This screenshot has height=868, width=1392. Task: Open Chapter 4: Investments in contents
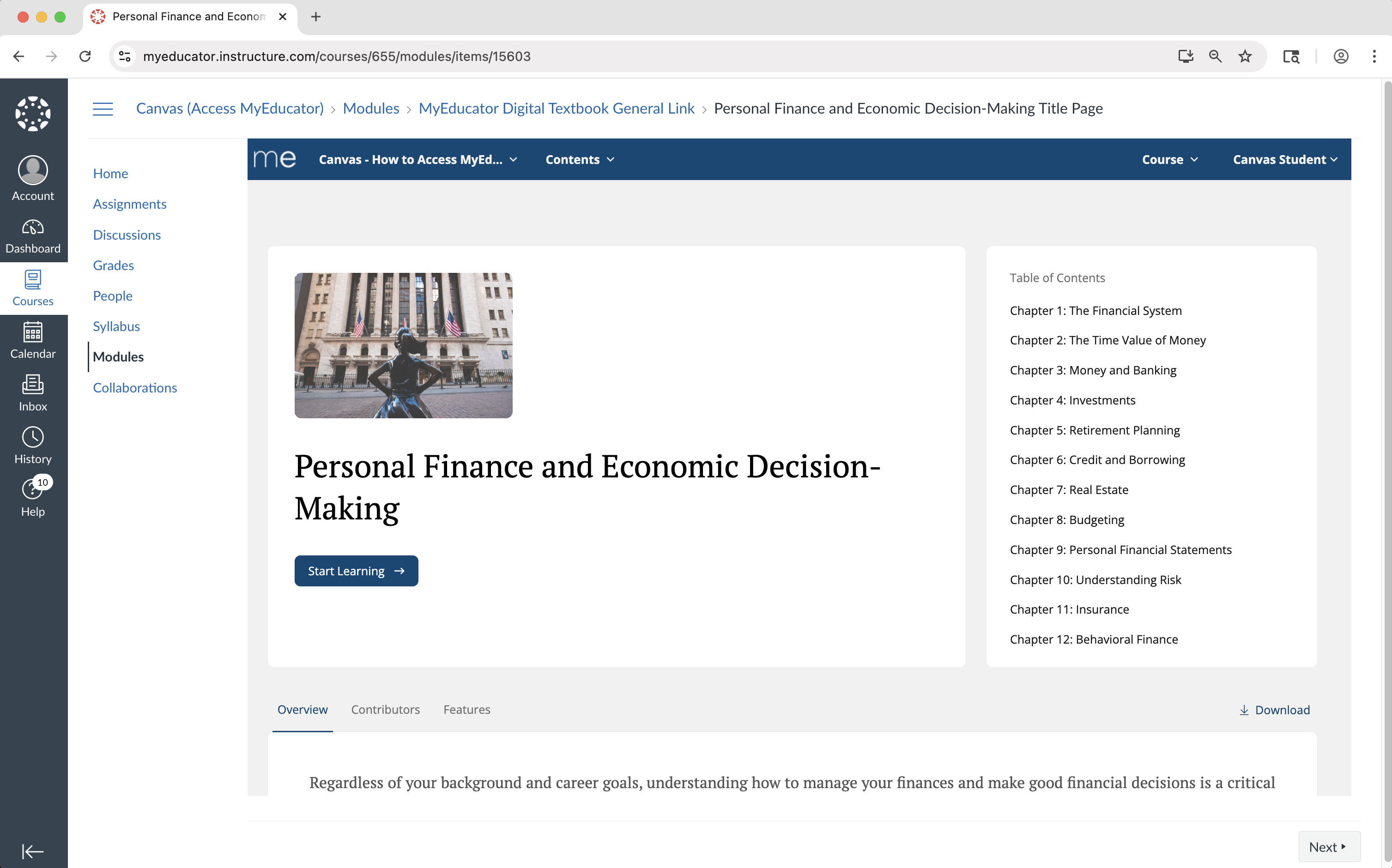pyautogui.click(x=1072, y=400)
